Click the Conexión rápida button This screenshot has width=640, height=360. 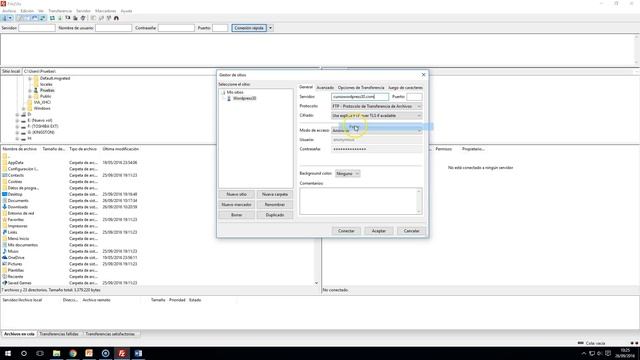point(249,28)
